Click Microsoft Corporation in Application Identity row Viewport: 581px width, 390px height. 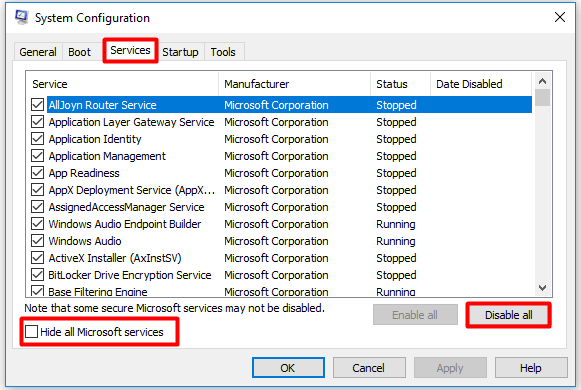coord(276,139)
